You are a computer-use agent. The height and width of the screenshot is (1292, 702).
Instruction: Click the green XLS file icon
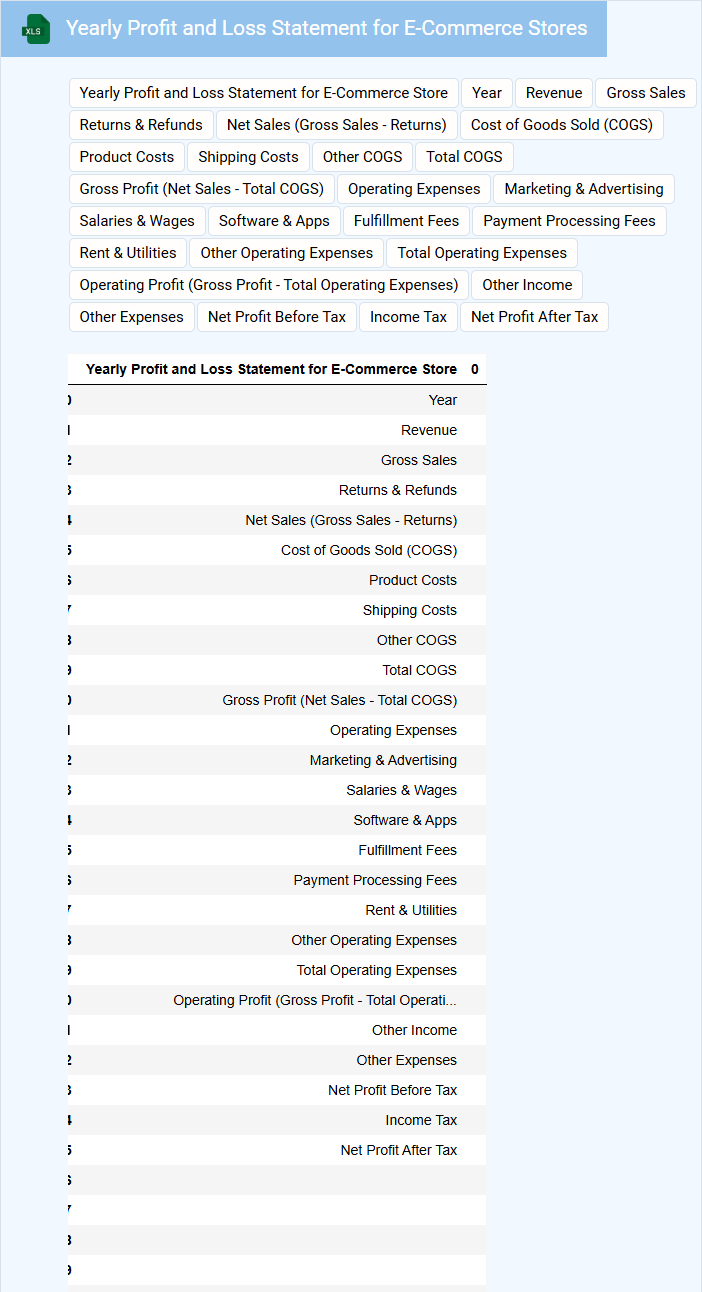pos(36,29)
